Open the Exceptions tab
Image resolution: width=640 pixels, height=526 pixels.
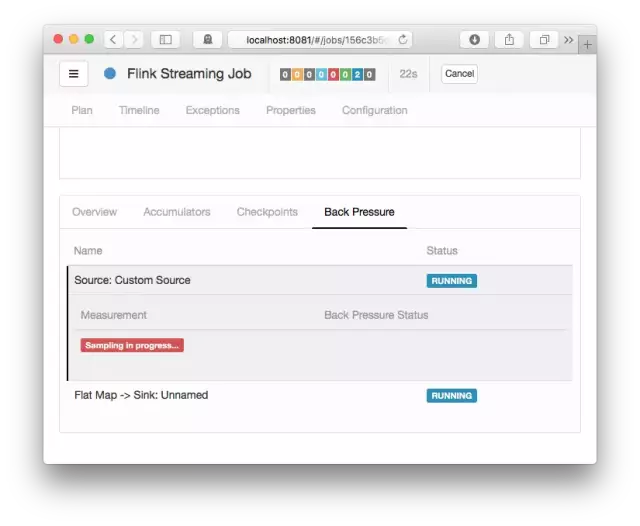[x=213, y=110]
